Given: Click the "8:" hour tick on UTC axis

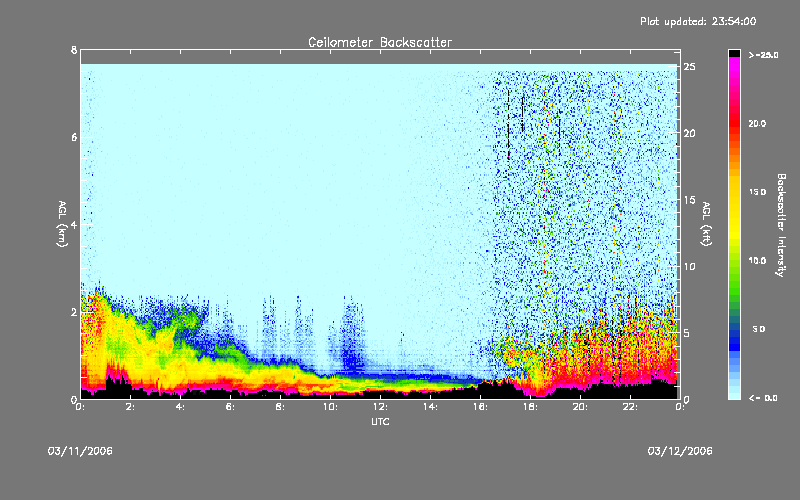Looking at the screenshot, I should [281, 407].
